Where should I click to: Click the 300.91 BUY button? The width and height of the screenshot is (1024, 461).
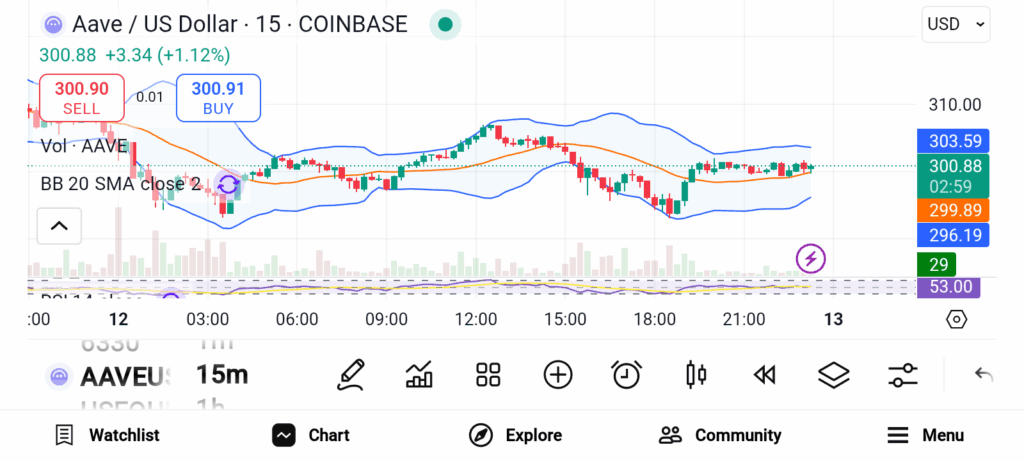[x=218, y=97]
